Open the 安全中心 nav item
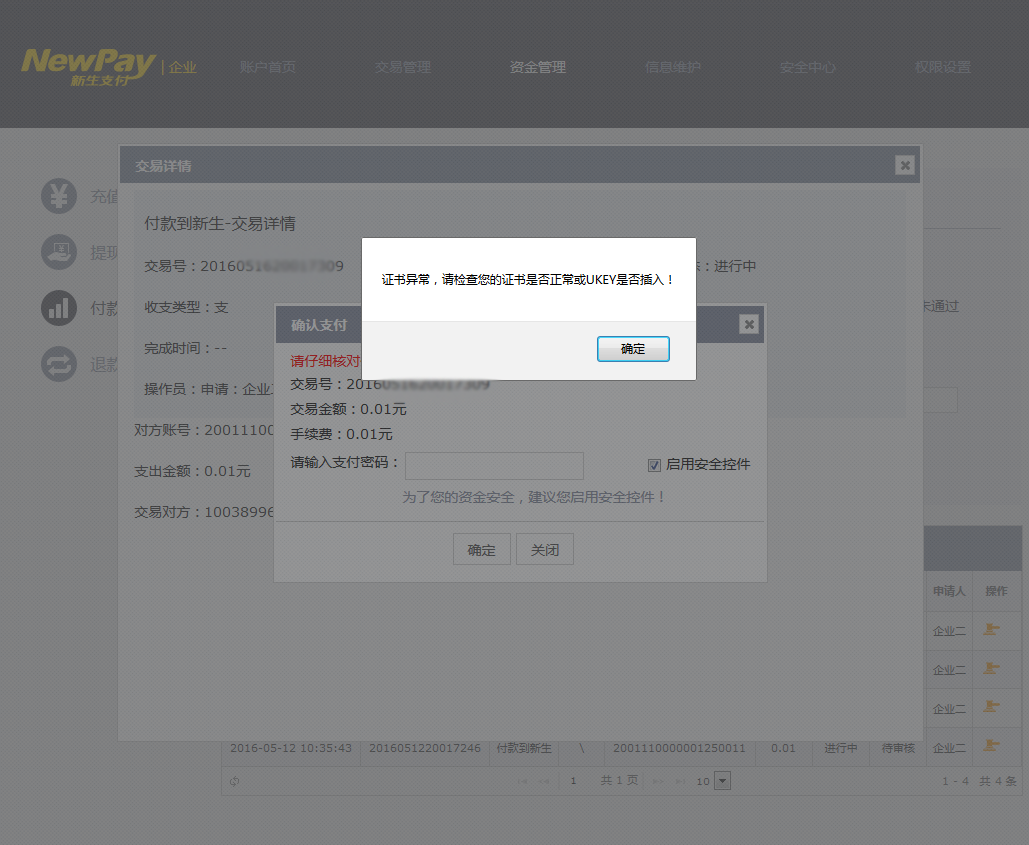Image resolution: width=1029 pixels, height=845 pixels. tap(808, 67)
